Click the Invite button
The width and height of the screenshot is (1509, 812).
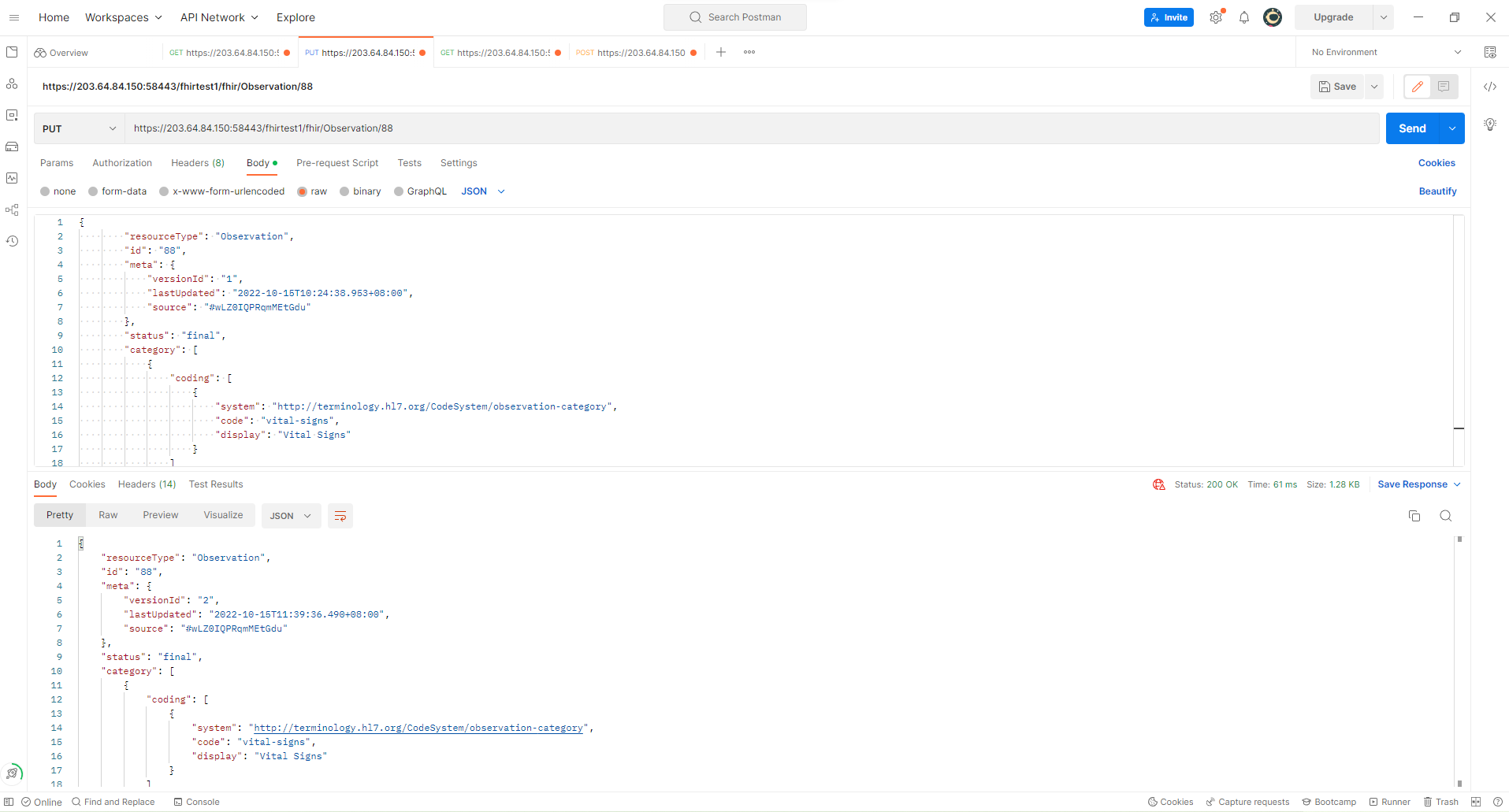click(1169, 17)
